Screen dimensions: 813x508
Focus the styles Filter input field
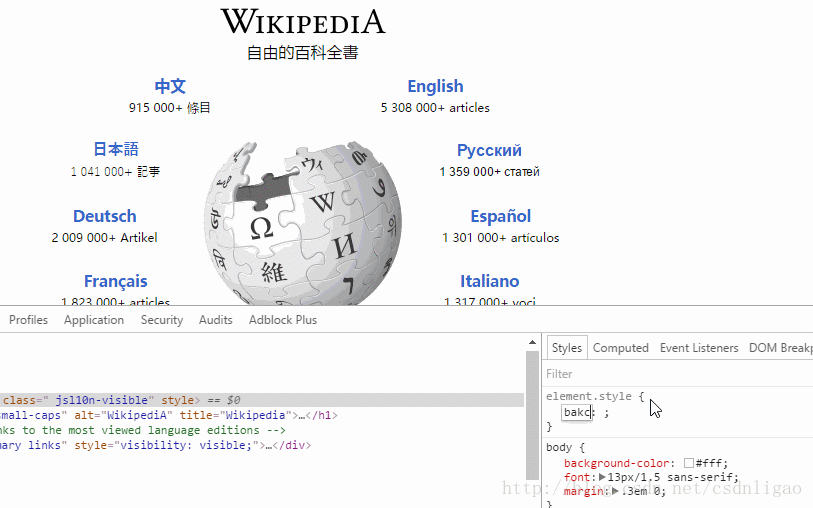click(x=678, y=374)
